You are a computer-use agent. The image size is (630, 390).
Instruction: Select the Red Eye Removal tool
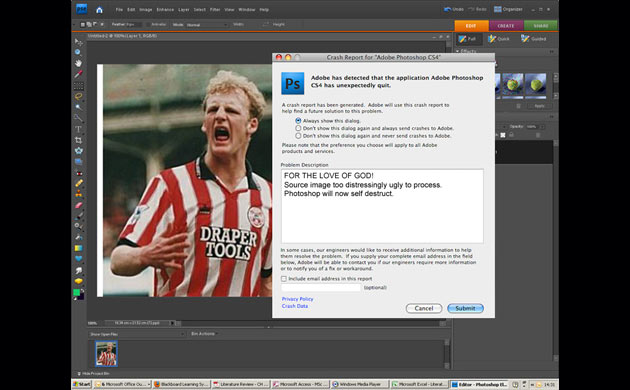tap(78, 173)
